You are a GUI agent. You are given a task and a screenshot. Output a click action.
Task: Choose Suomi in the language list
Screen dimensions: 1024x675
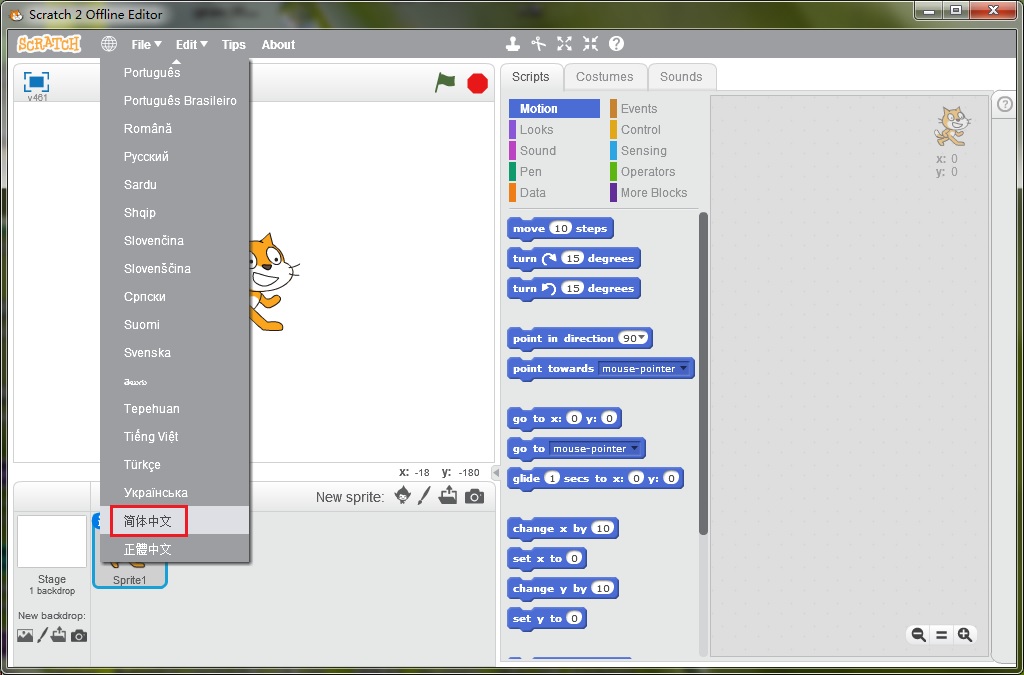pyautogui.click(x=175, y=325)
